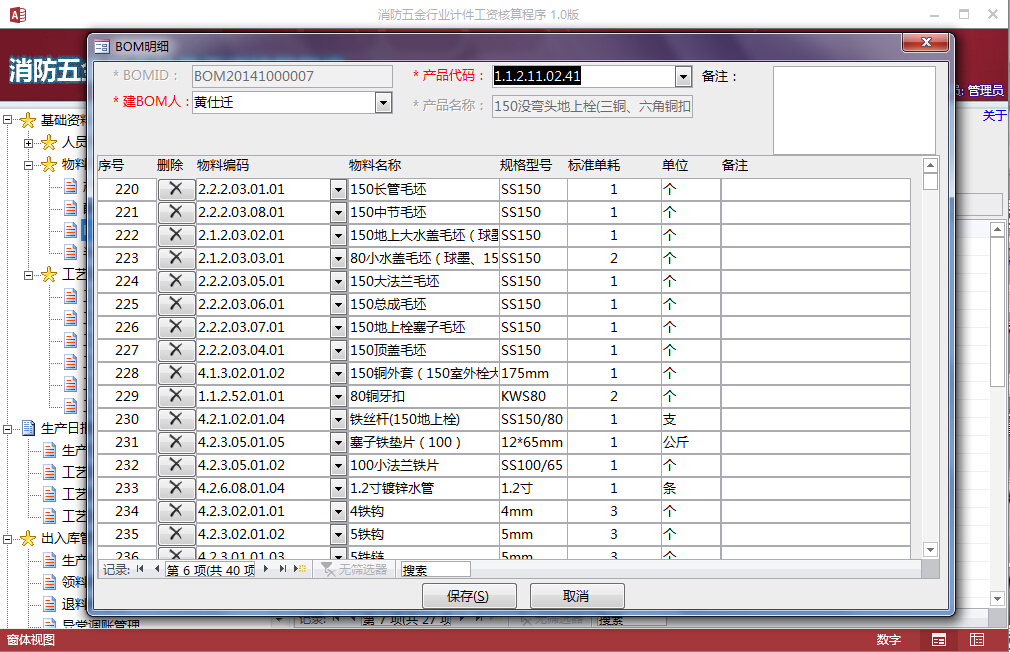Collapse the 生产日报 tree node
The width and height of the screenshot is (1010, 652).
[8, 428]
